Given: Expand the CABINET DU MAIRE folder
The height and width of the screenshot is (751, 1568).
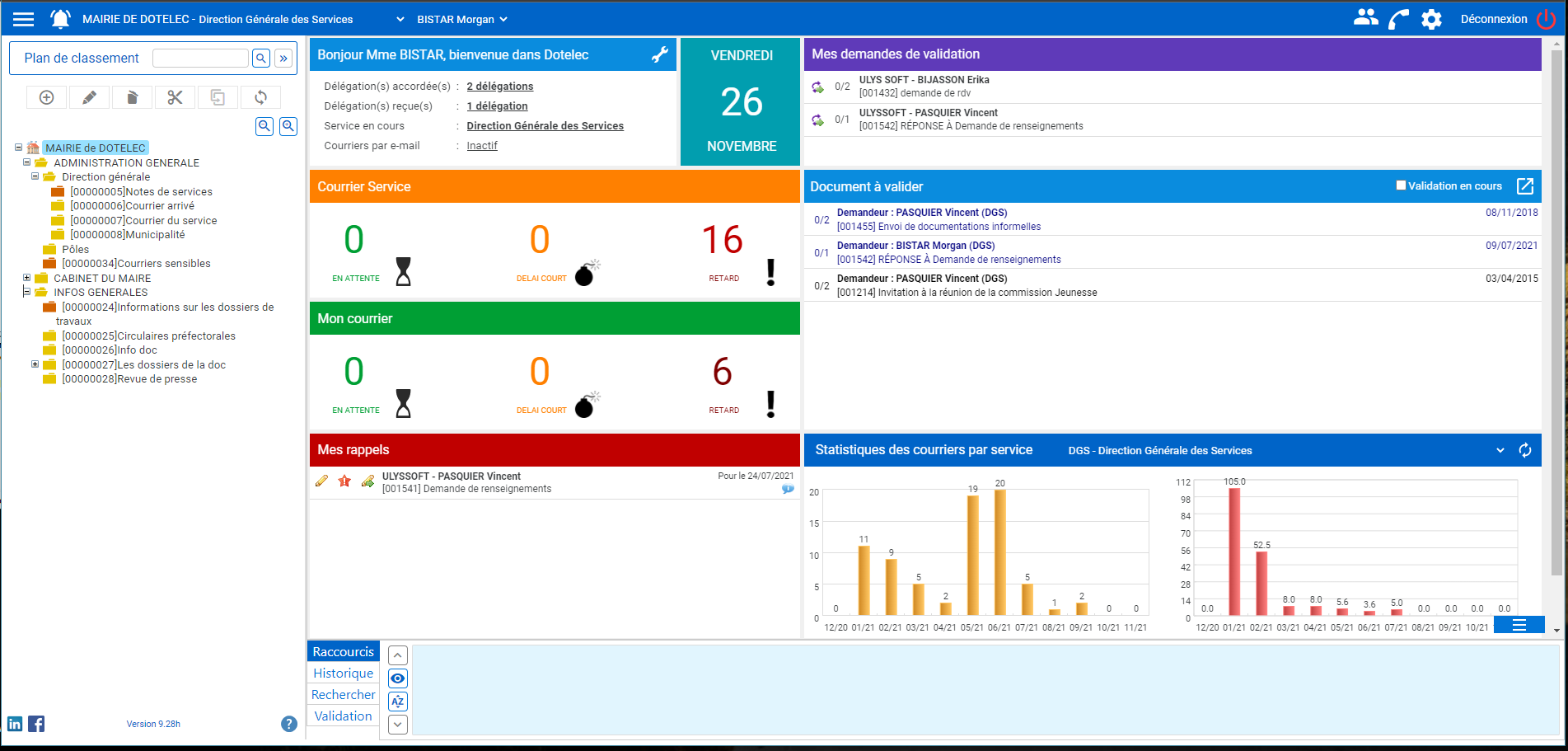Looking at the screenshot, I should 26,278.
